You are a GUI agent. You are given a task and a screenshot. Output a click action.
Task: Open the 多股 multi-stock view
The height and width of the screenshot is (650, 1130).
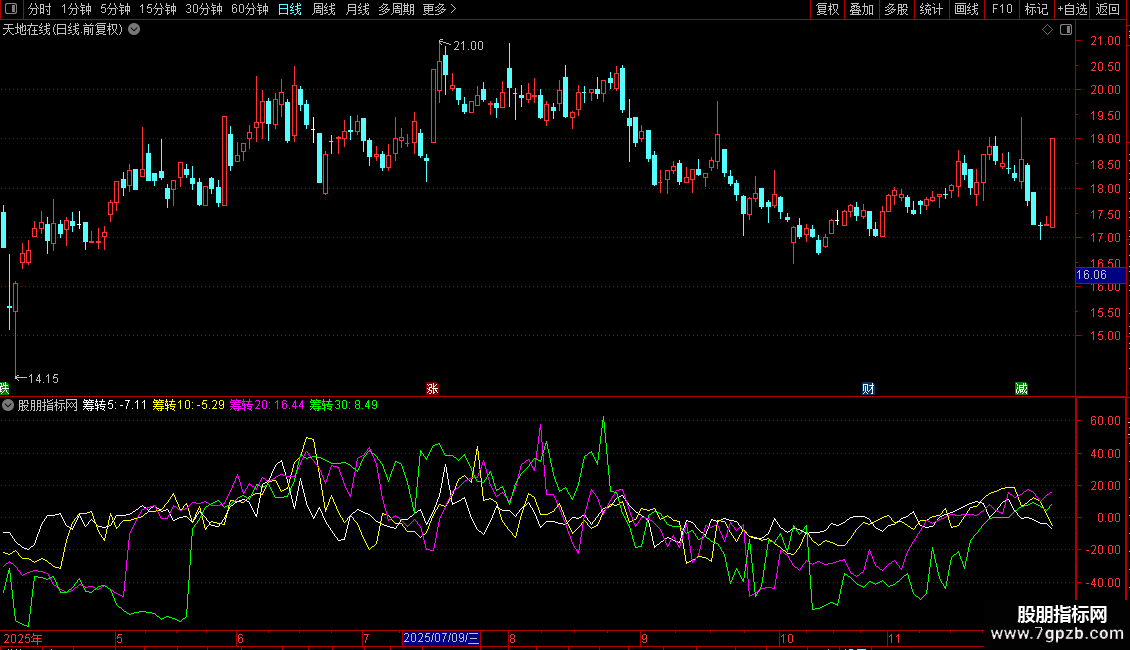pyautogui.click(x=897, y=9)
